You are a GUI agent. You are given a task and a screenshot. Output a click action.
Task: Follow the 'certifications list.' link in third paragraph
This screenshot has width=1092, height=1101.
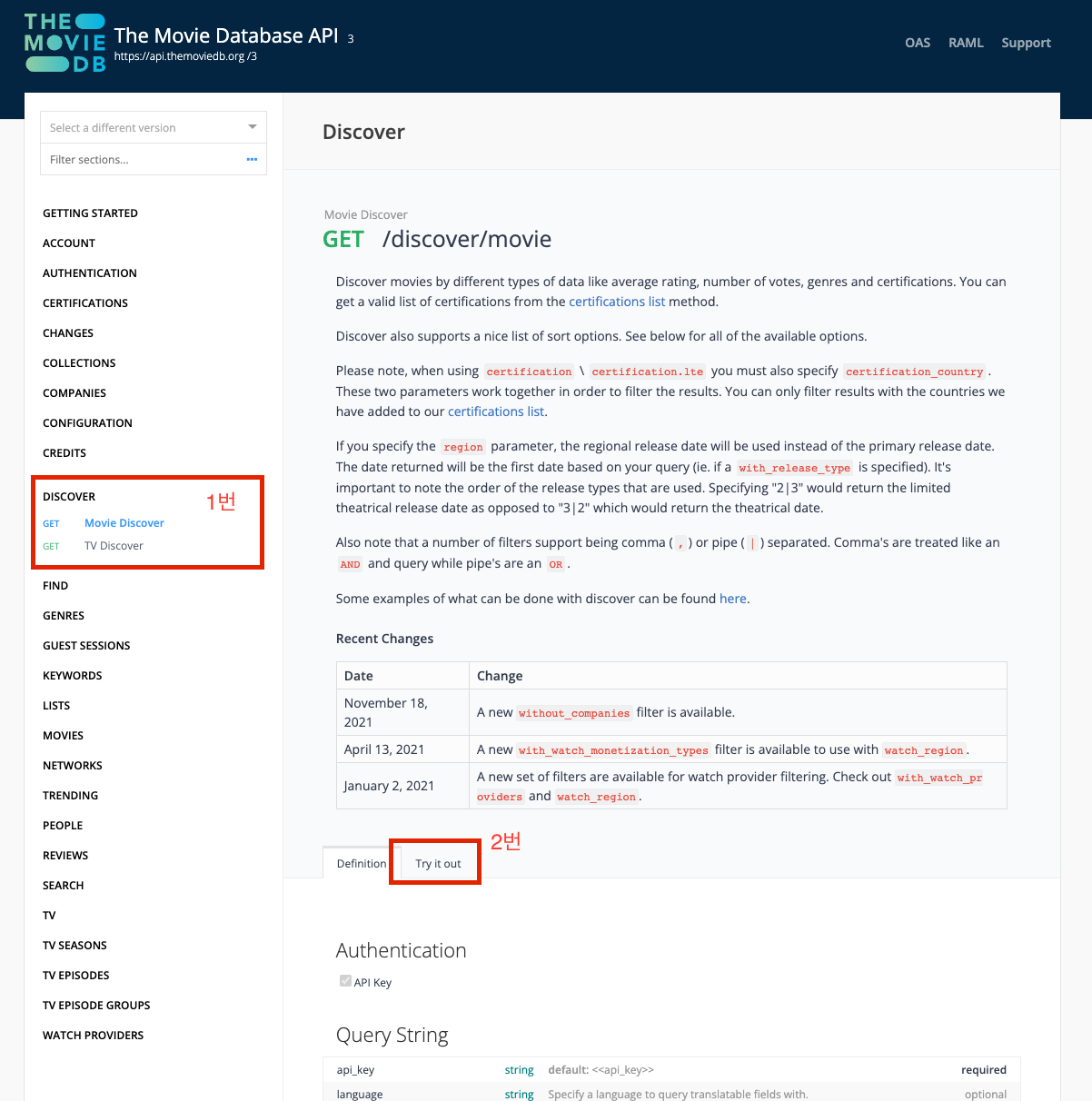point(497,412)
